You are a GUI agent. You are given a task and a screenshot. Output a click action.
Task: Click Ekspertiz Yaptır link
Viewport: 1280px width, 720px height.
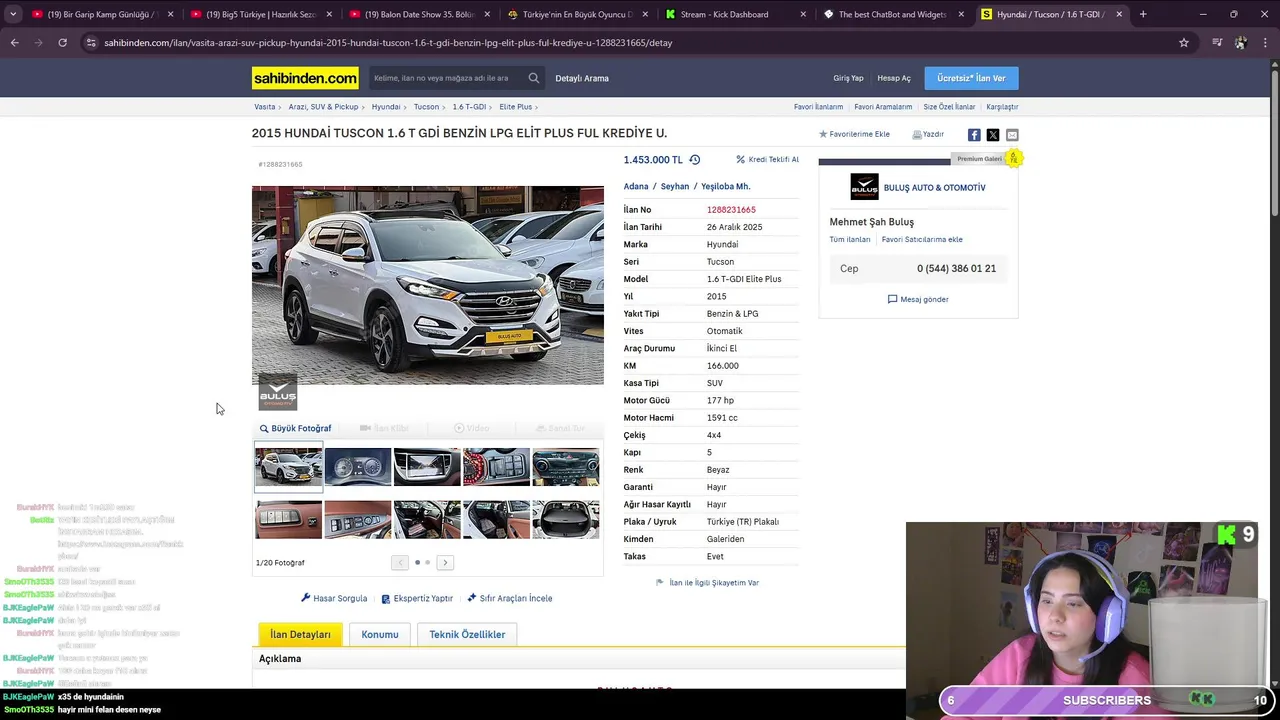point(417,598)
